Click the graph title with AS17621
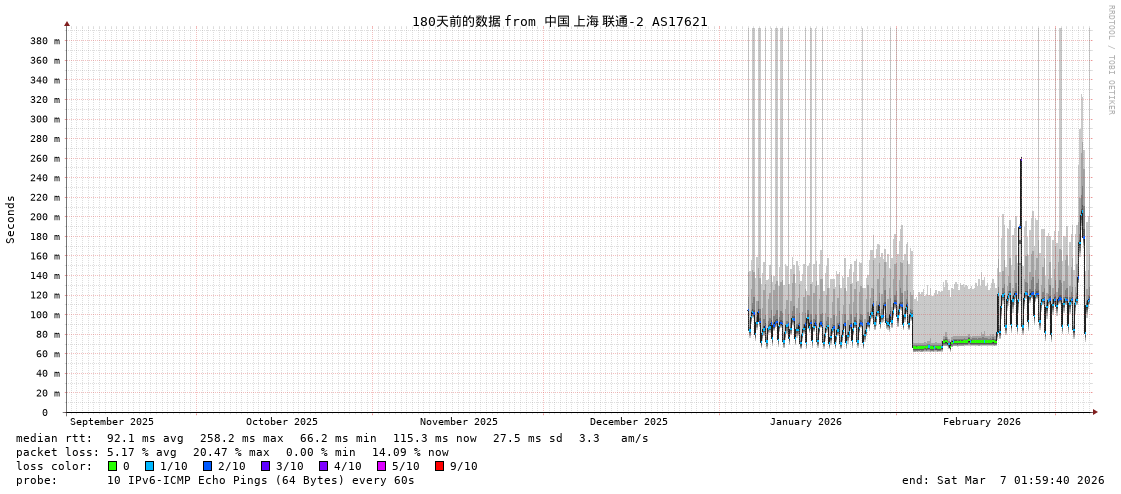Screen dimensions: 1121x494 click(x=559, y=21)
